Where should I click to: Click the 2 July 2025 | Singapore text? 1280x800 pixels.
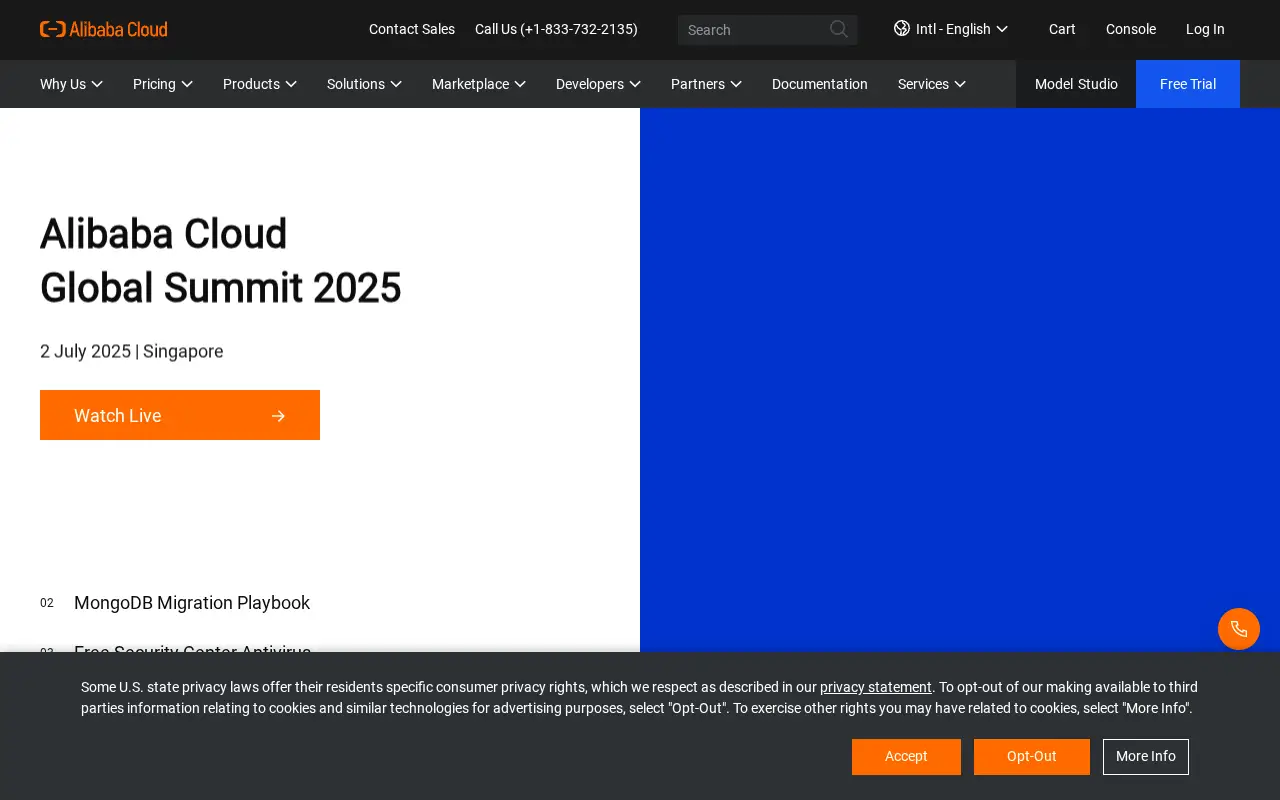point(132,351)
